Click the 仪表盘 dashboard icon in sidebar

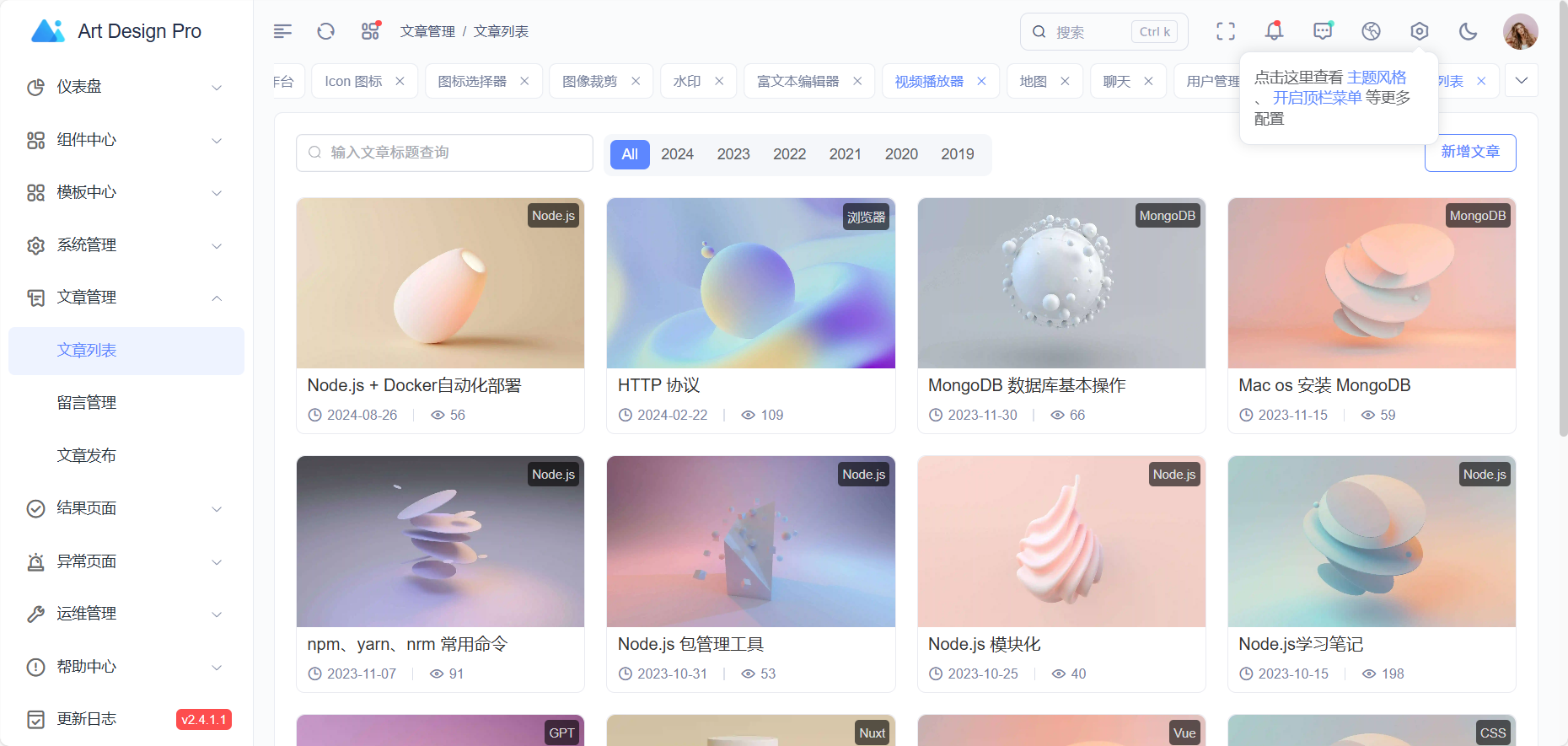(x=35, y=87)
